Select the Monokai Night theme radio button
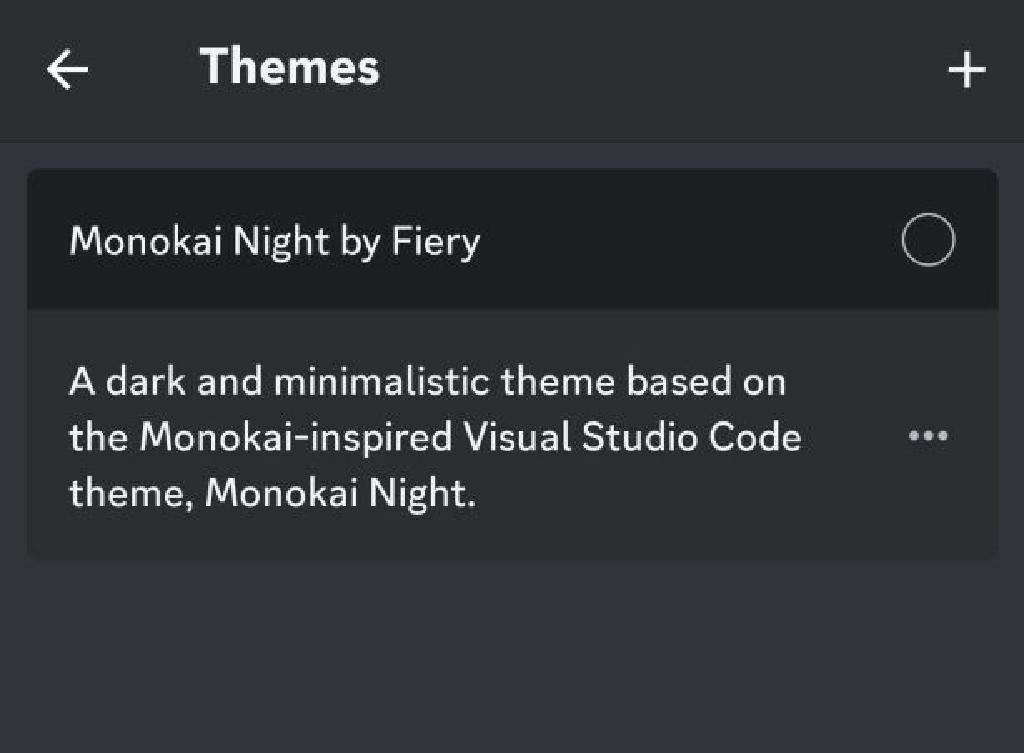1024x753 pixels. tap(928, 241)
